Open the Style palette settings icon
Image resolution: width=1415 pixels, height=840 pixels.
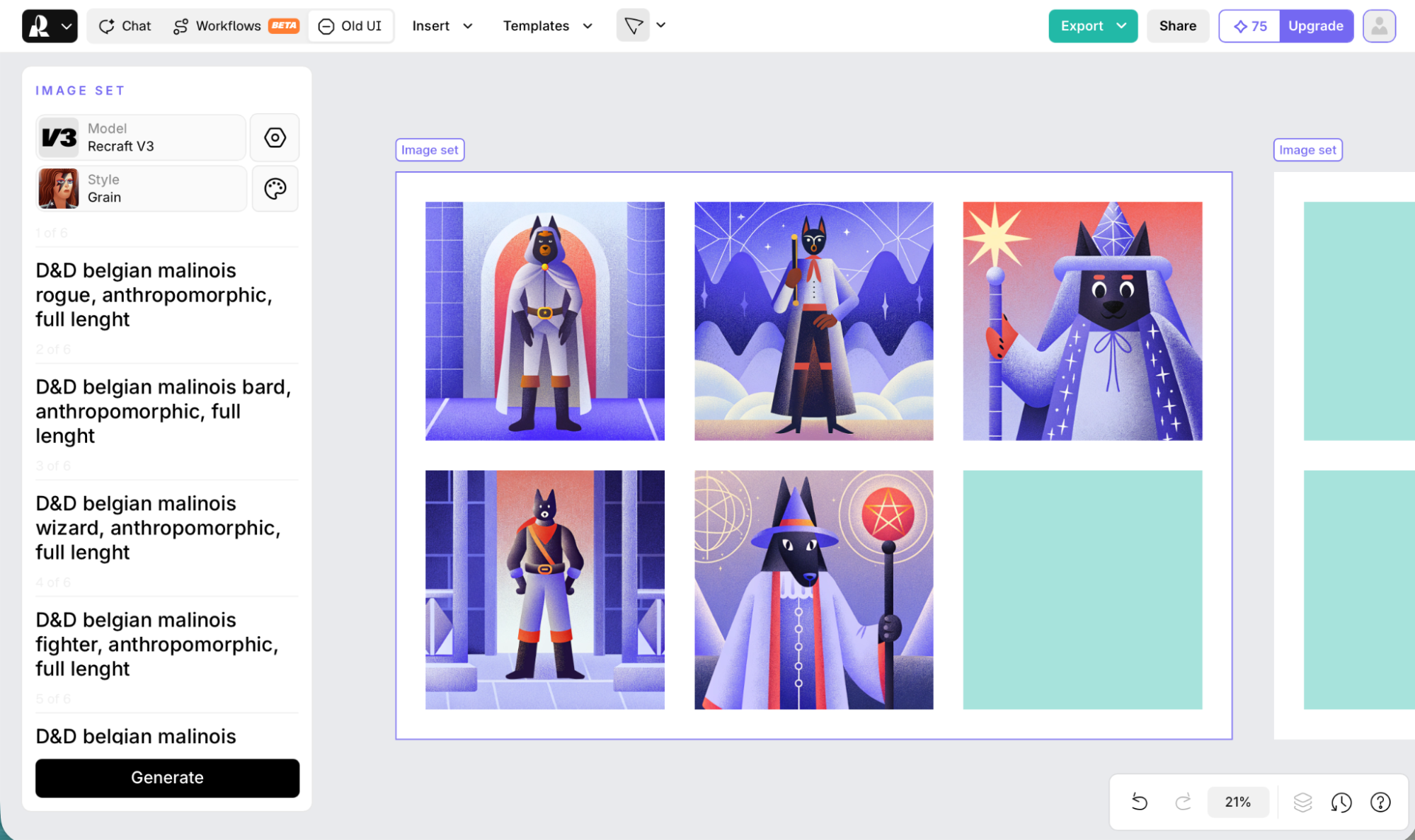(275, 188)
